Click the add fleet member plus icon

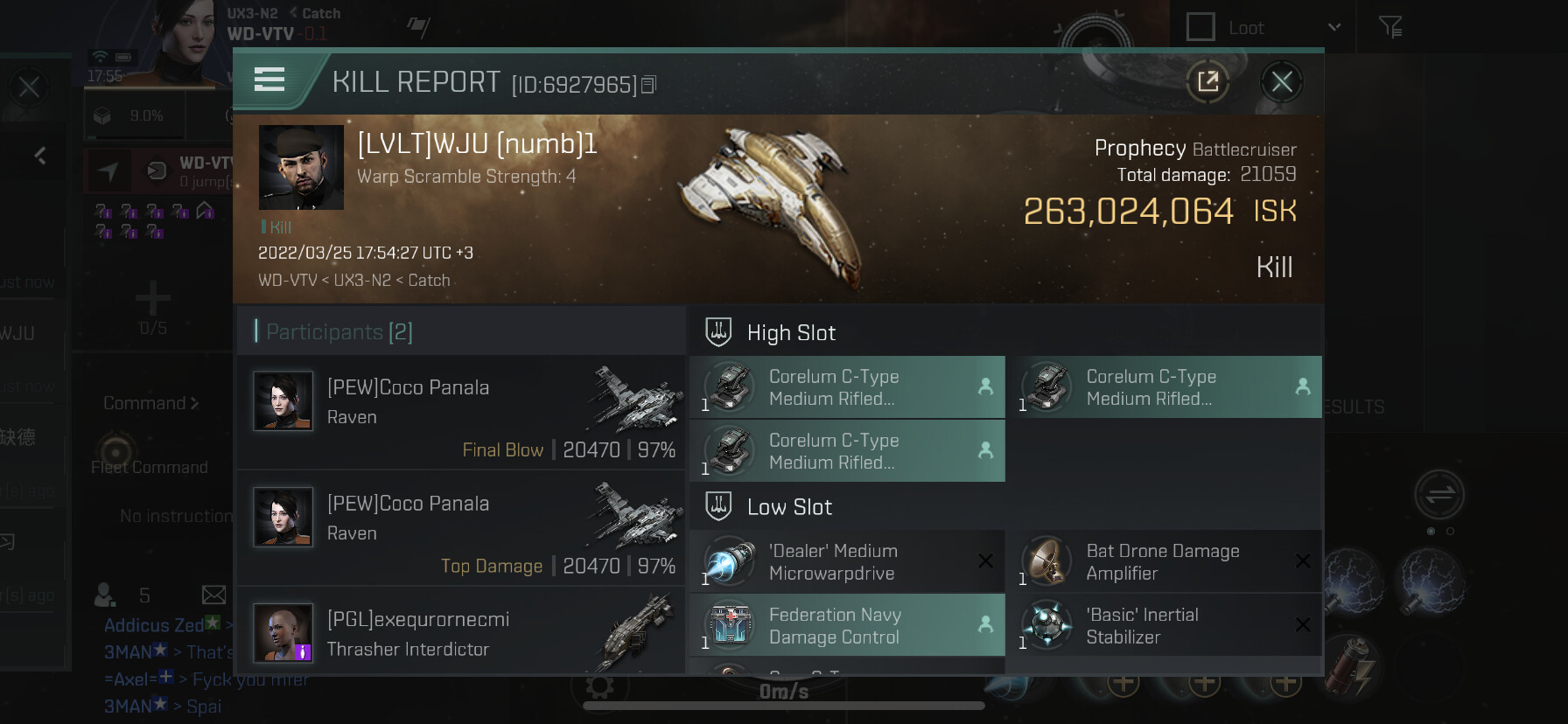pyautogui.click(x=153, y=298)
